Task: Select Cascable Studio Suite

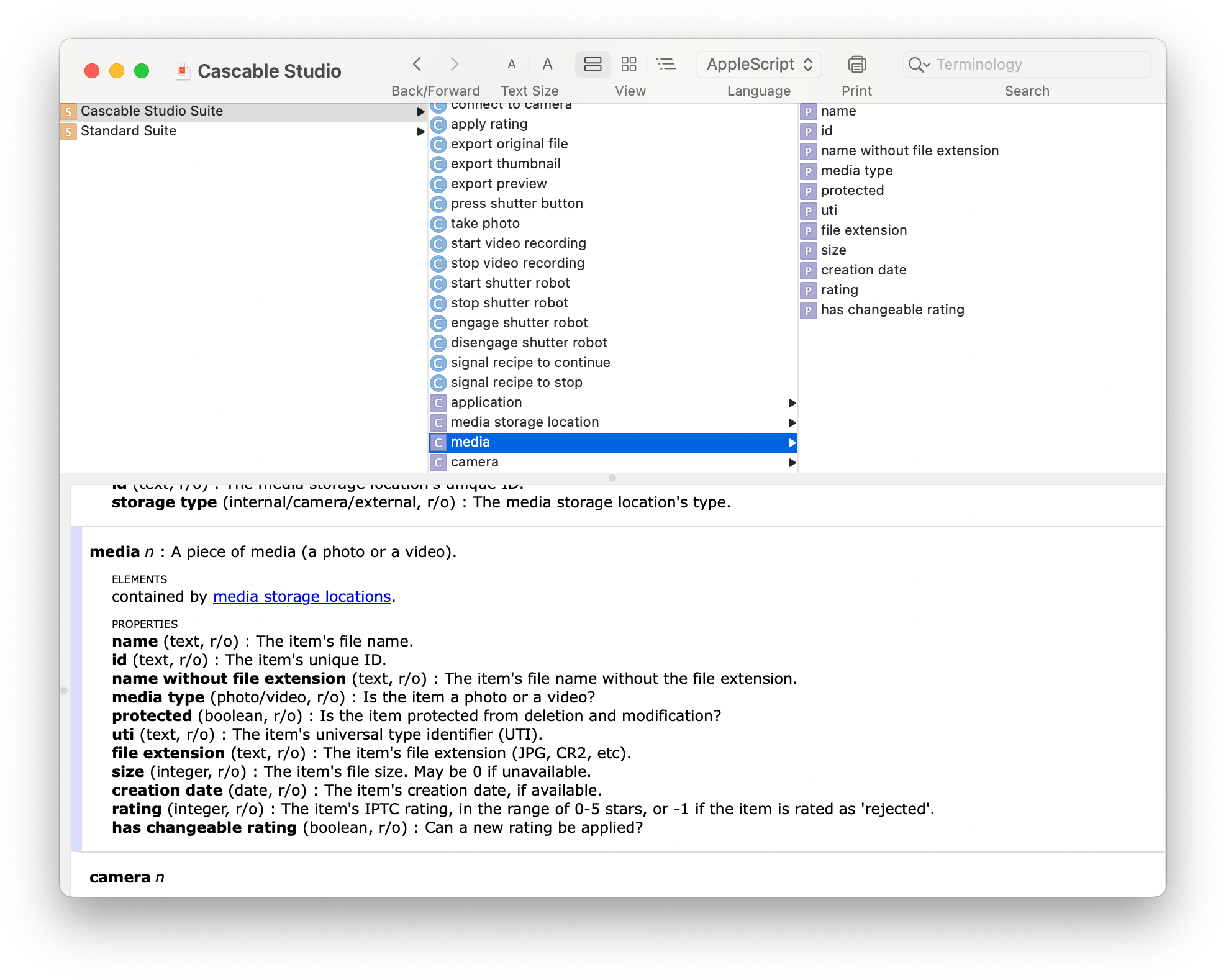Action: (242, 111)
